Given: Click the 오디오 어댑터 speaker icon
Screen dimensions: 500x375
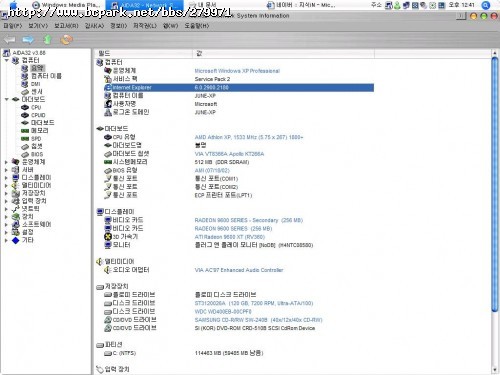Looking at the screenshot, I should coord(108,270).
